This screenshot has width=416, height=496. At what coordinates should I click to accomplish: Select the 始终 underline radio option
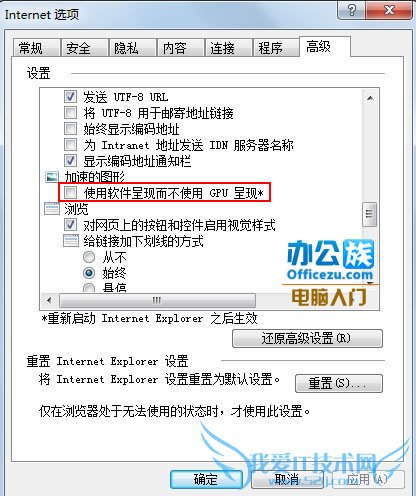(89, 273)
